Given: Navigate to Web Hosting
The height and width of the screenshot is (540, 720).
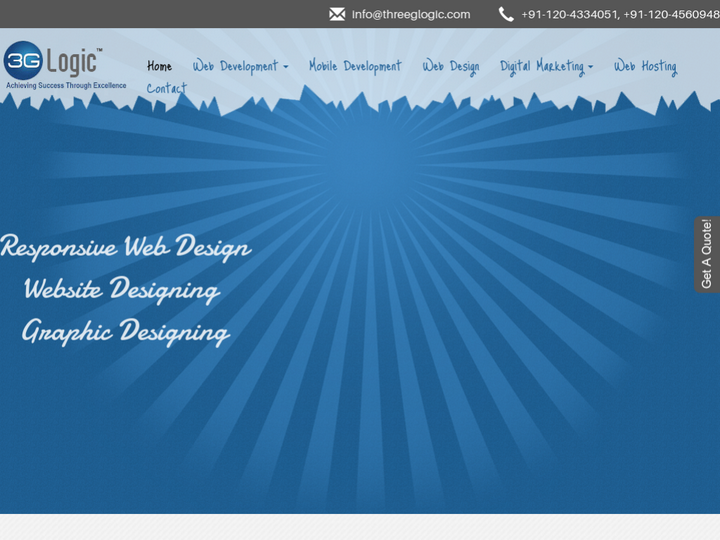Looking at the screenshot, I should click(645, 67).
